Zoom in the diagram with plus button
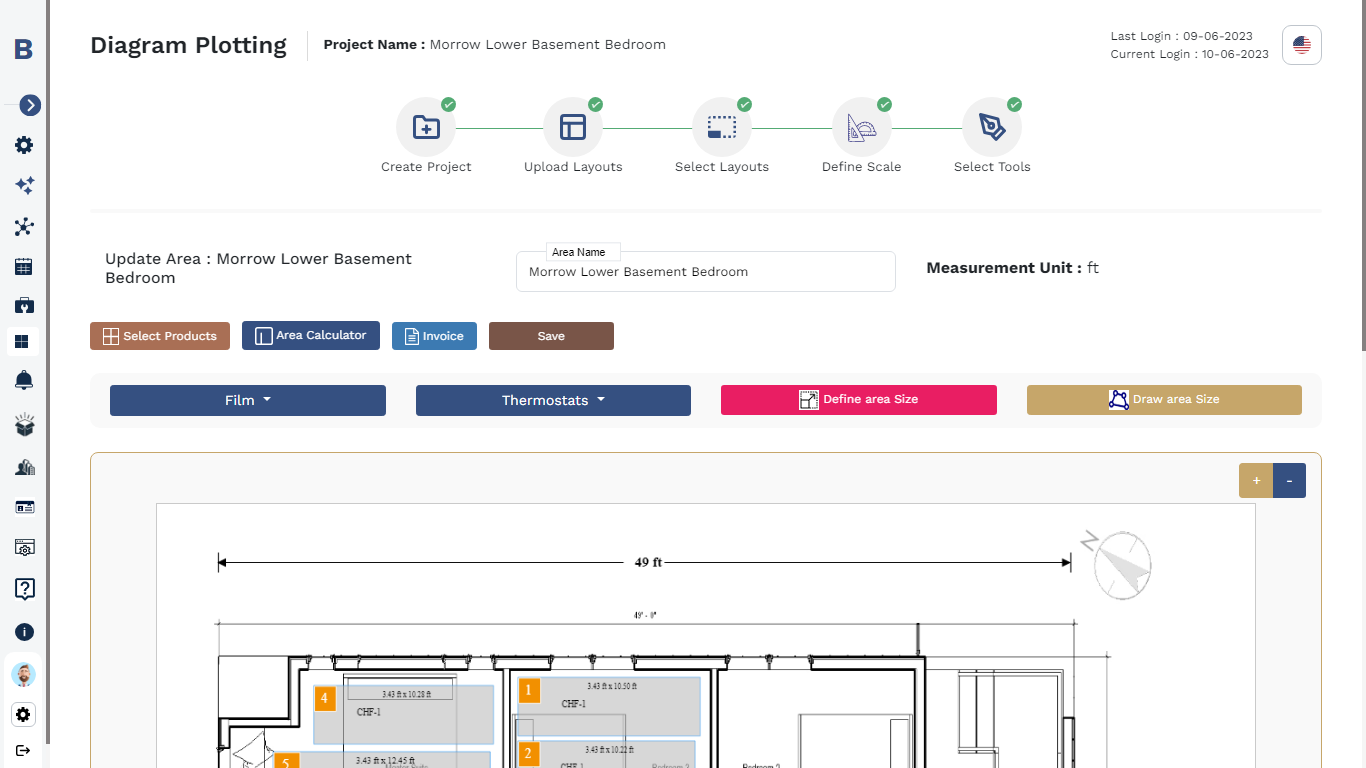This screenshot has width=1366, height=768. click(x=1256, y=481)
